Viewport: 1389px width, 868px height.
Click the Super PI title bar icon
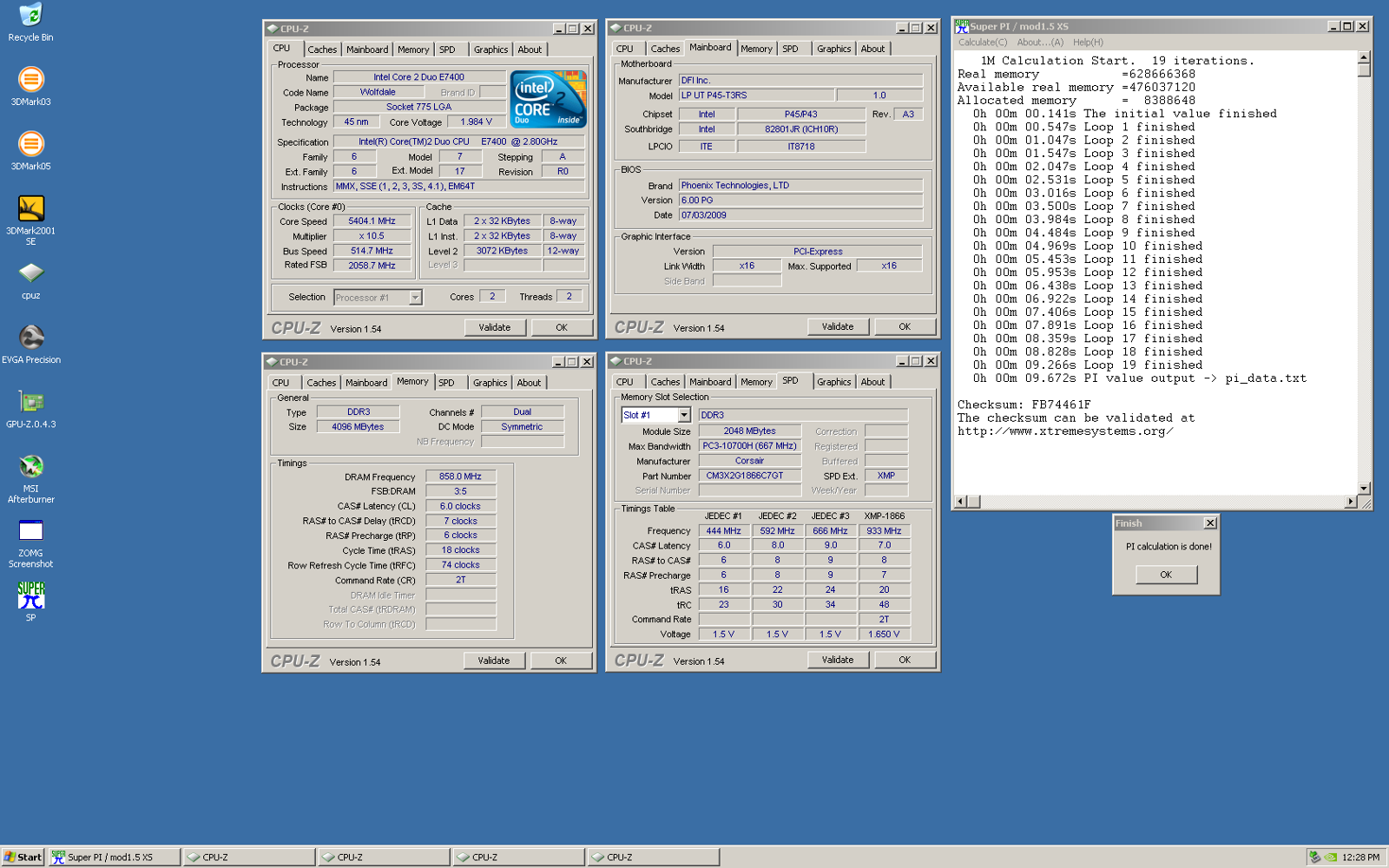coord(961,26)
